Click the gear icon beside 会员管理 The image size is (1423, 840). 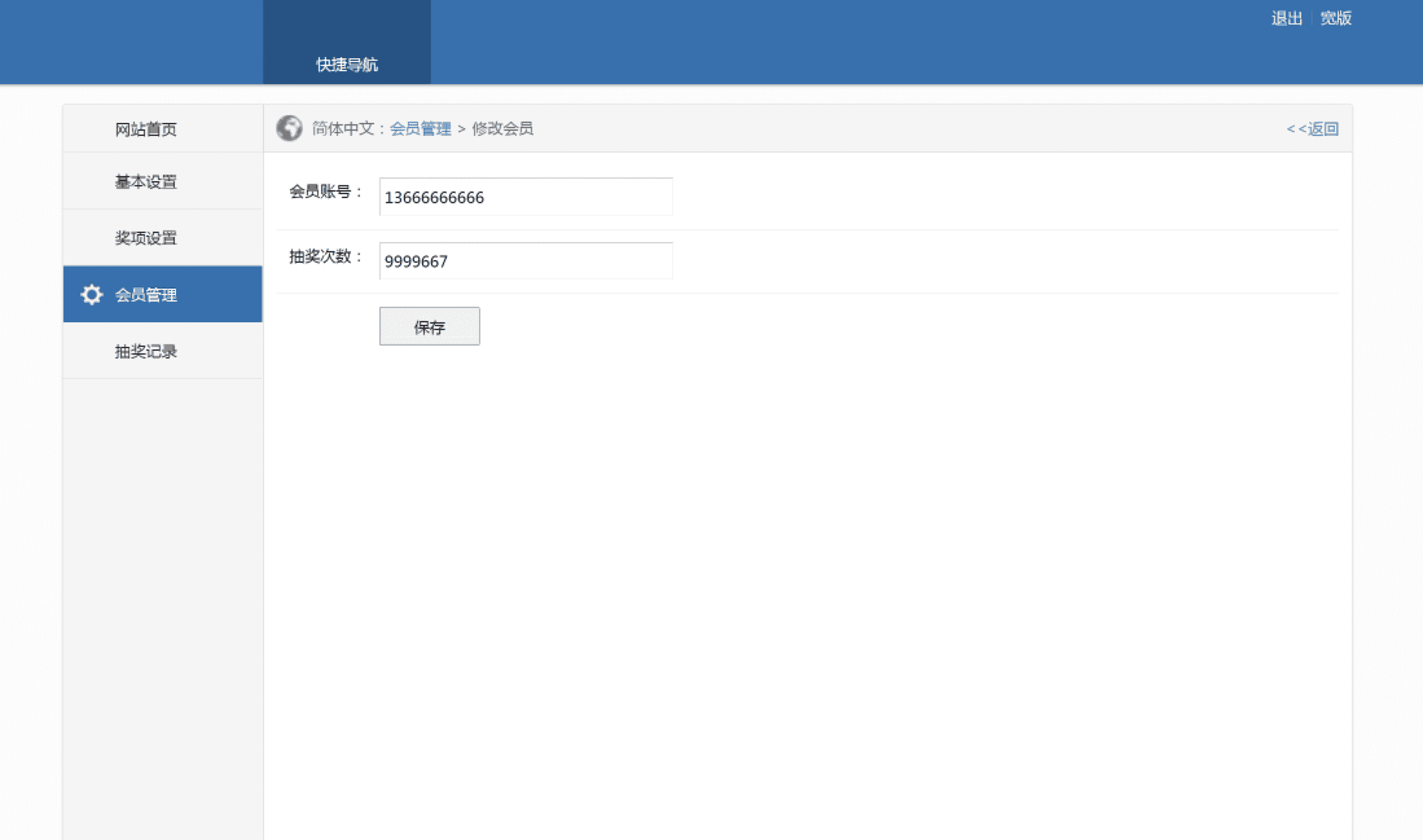(91, 294)
